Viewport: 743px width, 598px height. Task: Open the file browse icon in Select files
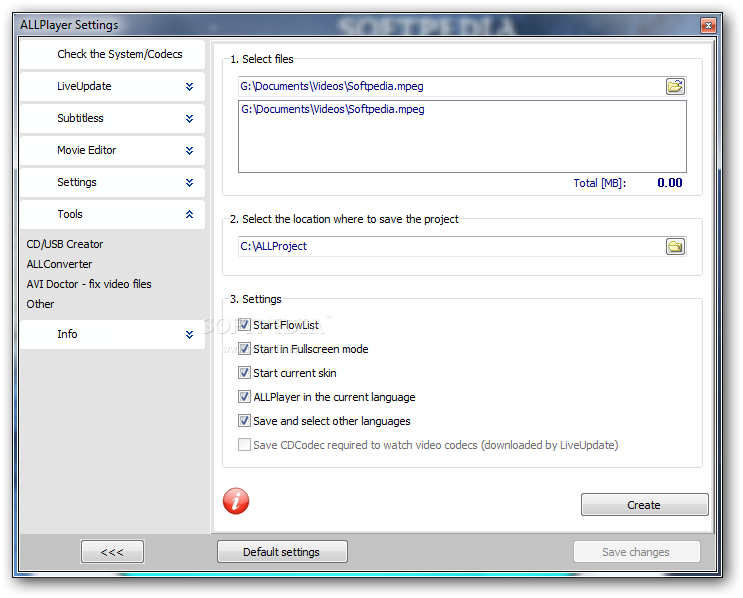coord(675,86)
